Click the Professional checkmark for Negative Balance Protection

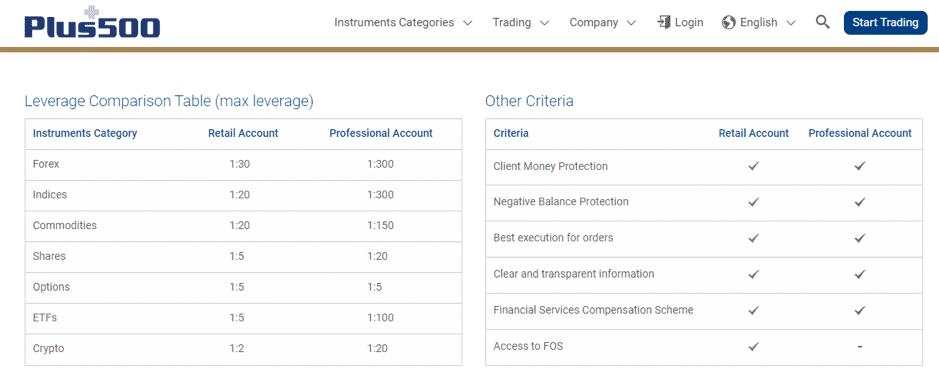tap(860, 202)
